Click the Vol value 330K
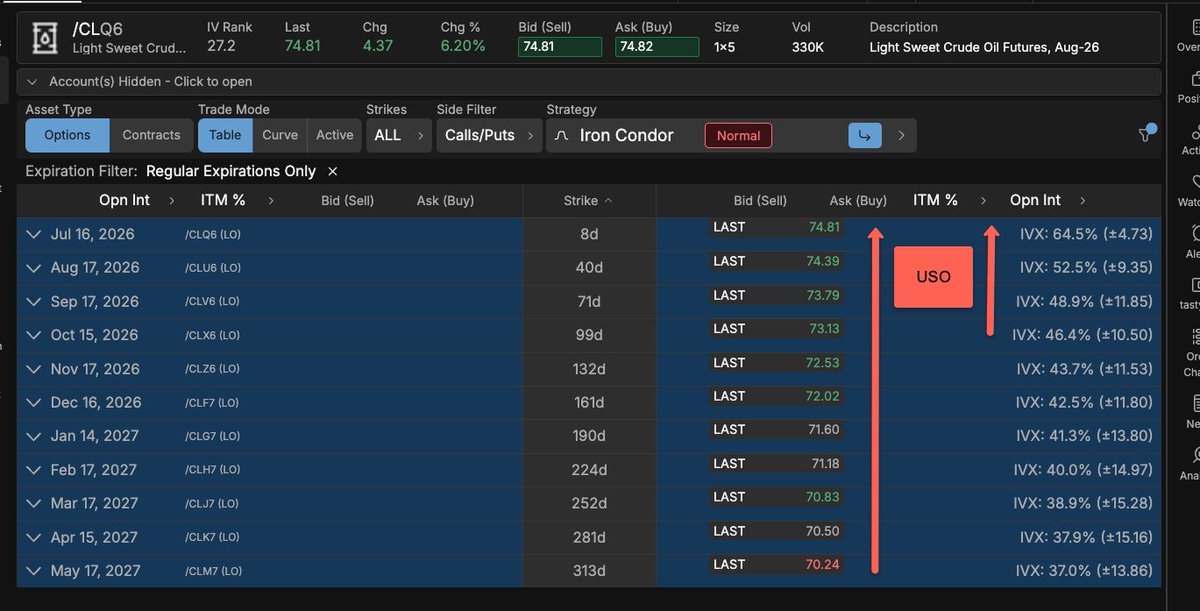The height and width of the screenshot is (611, 1200). [807, 47]
